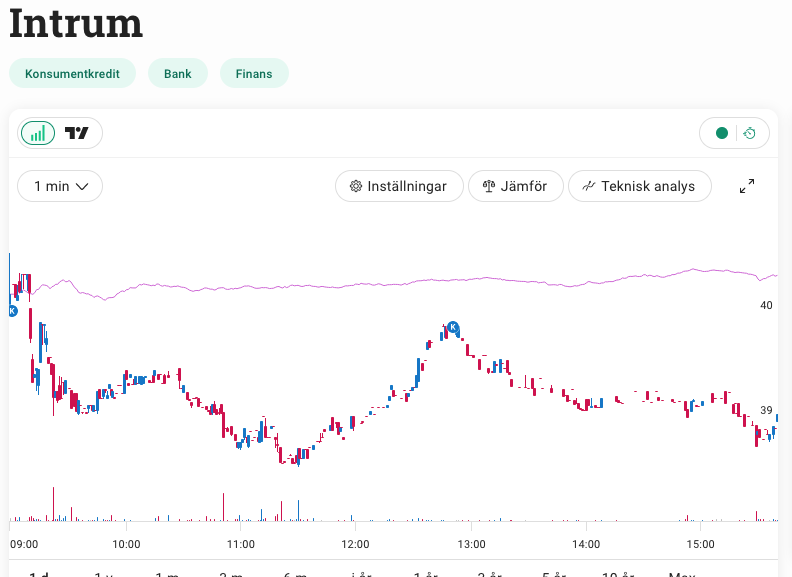Click the 12:00 time axis label
This screenshot has height=577, width=792.
[x=355, y=544]
